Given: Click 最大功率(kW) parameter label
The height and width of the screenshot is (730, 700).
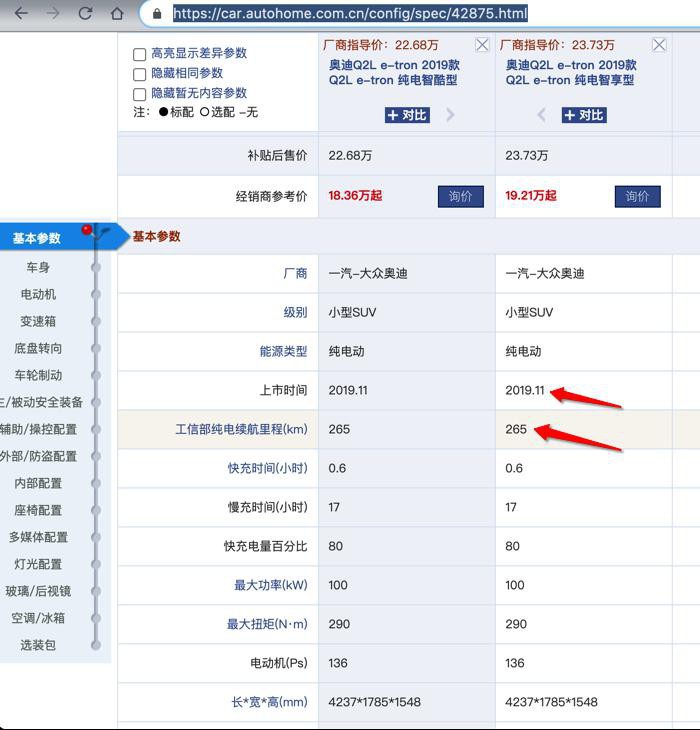Looking at the screenshot, I should click(x=271, y=585).
